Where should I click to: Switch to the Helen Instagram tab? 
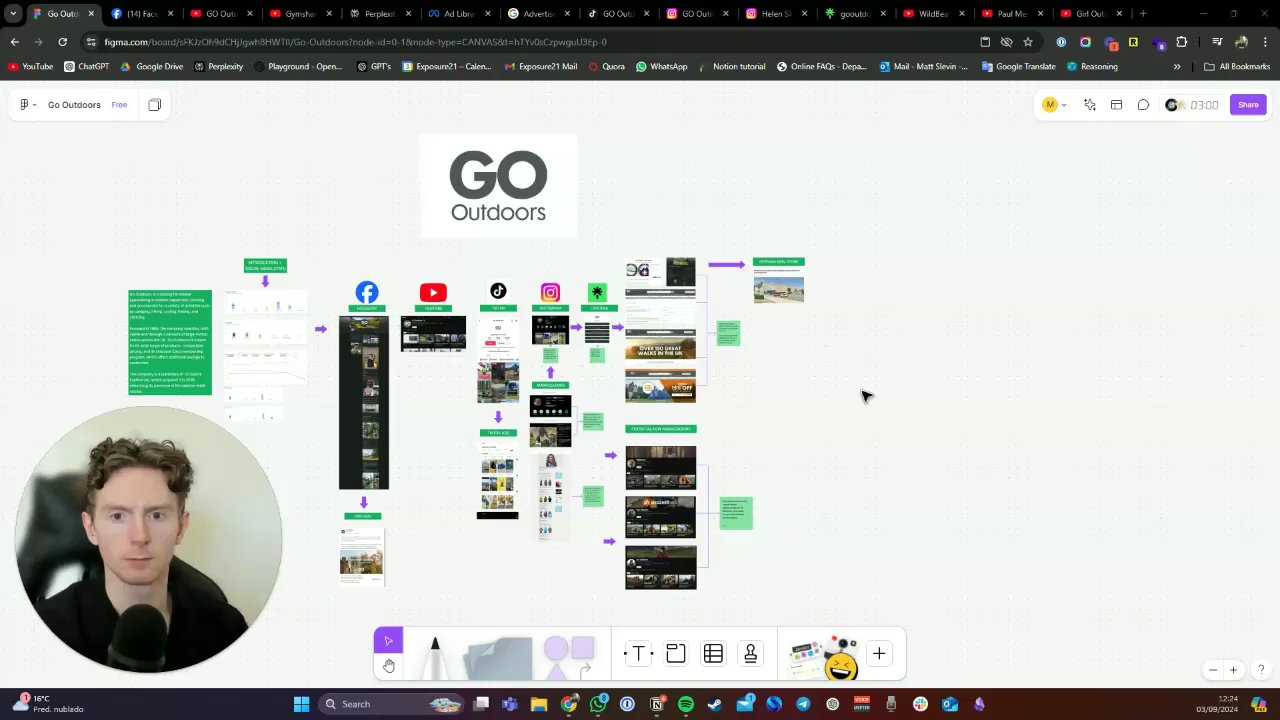point(775,14)
